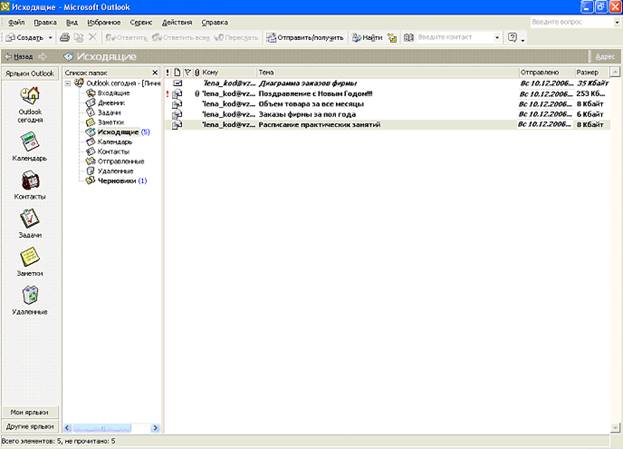Open the Вид menu
Screen dimensions: 623x449
[72, 23]
